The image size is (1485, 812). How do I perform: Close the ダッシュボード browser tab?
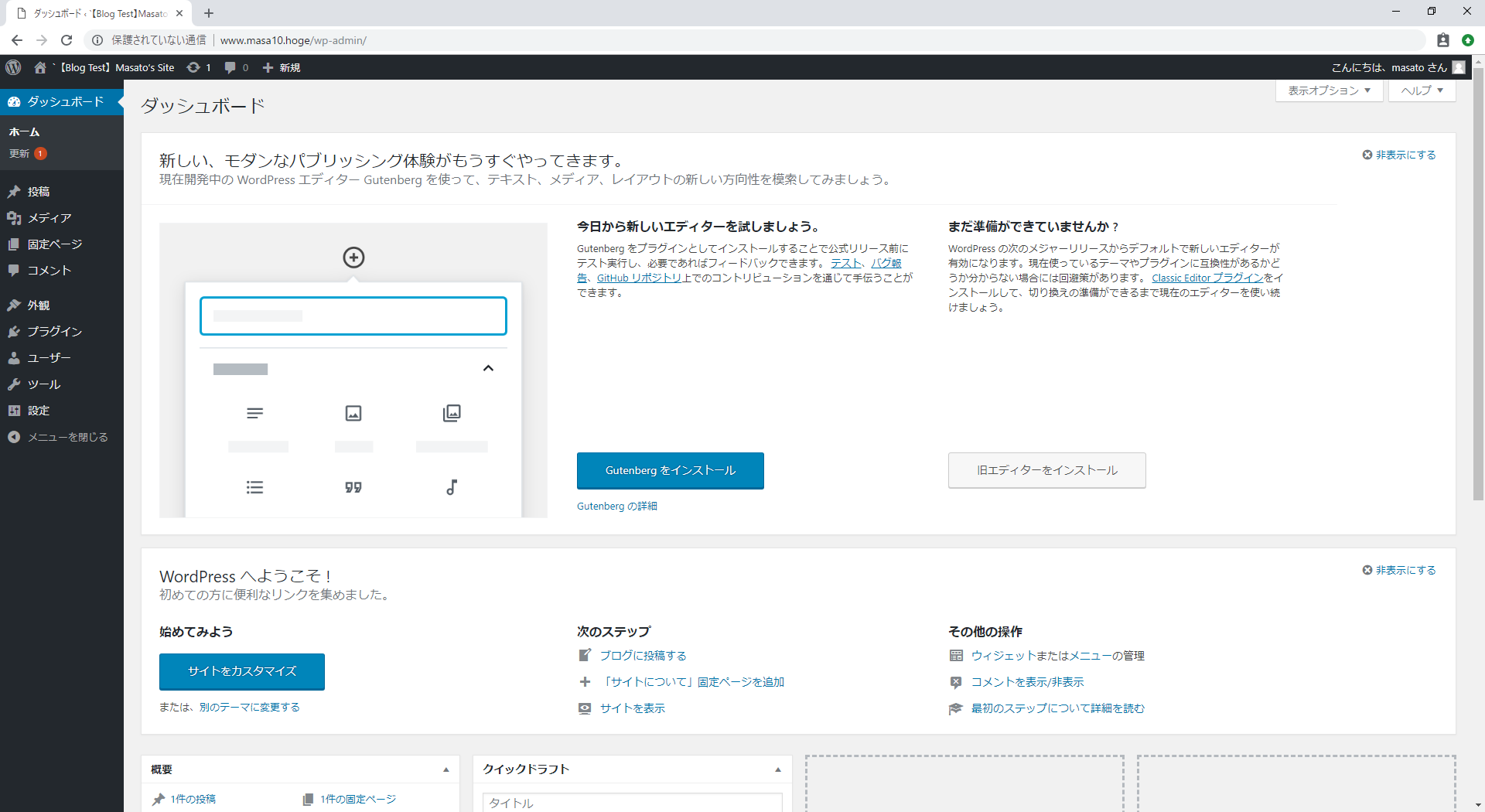point(179,13)
